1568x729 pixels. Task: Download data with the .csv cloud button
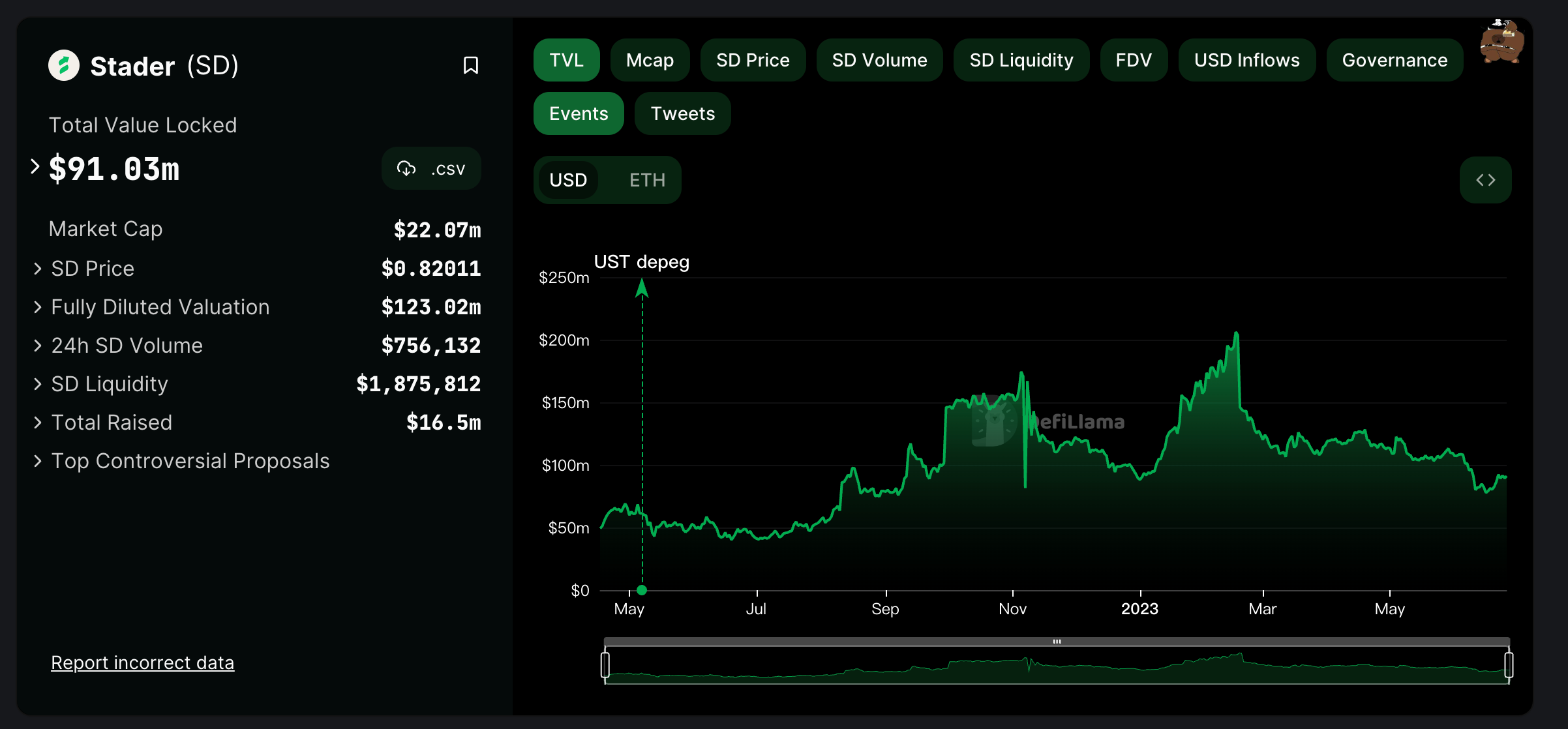click(x=431, y=169)
